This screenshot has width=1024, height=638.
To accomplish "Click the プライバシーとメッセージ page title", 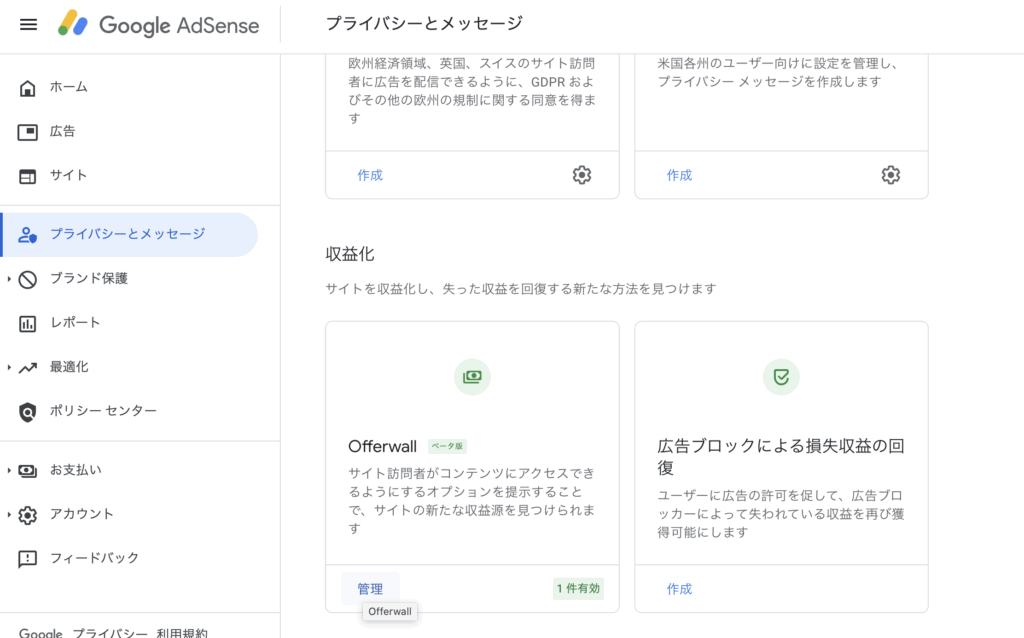I will (x=424, y=24).
